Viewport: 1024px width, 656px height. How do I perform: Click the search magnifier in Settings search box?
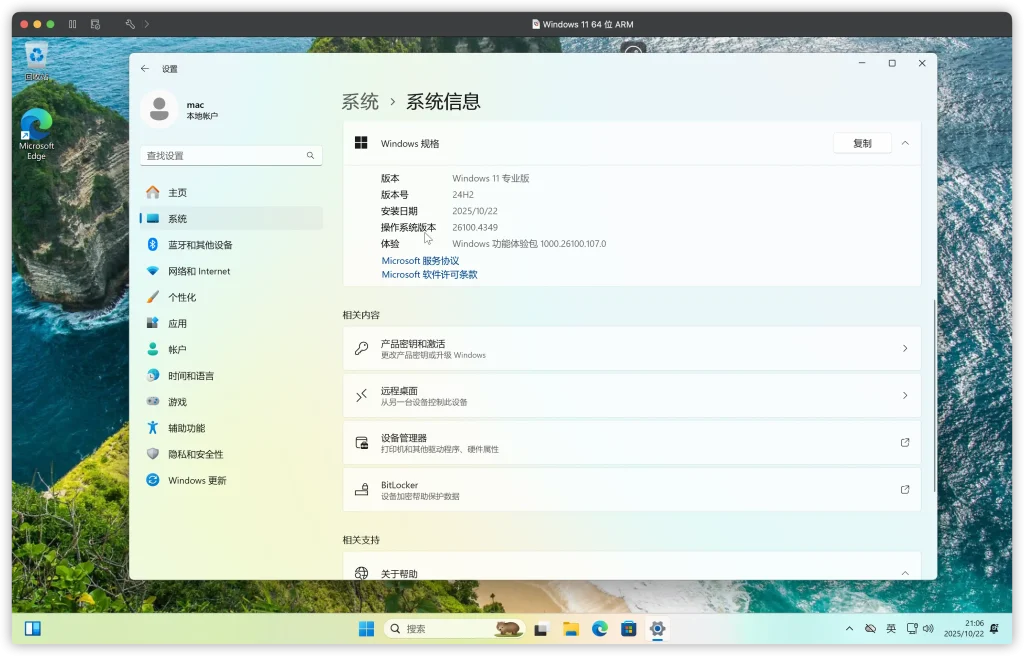click(x=310, y=156)
